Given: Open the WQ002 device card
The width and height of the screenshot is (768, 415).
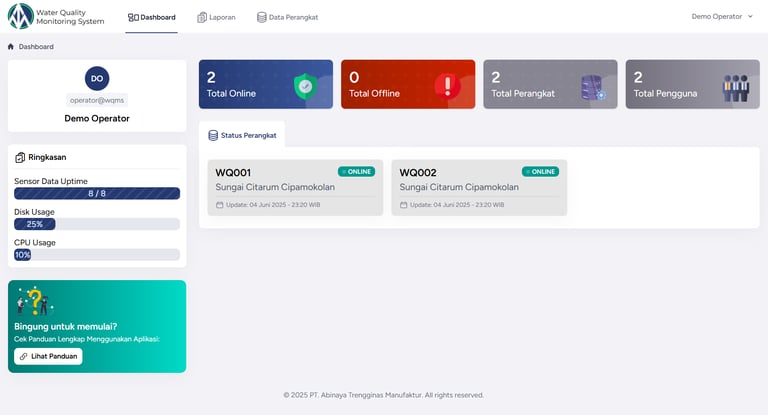Looking at the screenshot, I should [x=480, y=188].
